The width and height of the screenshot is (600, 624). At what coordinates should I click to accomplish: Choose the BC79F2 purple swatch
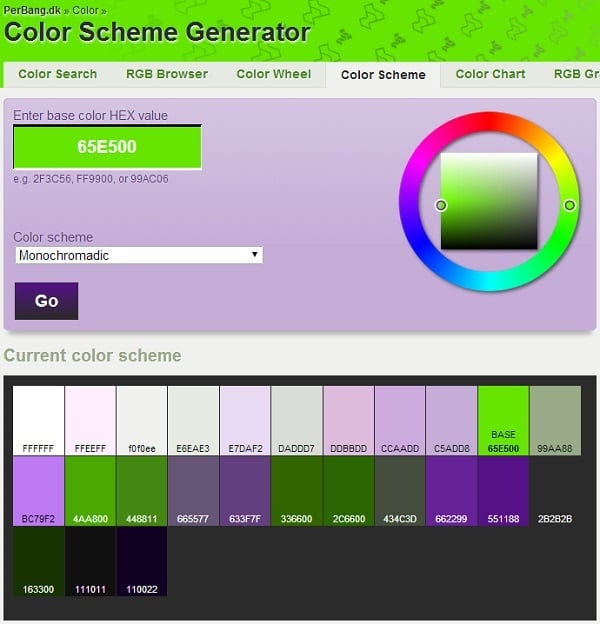[x=39, y=491]
